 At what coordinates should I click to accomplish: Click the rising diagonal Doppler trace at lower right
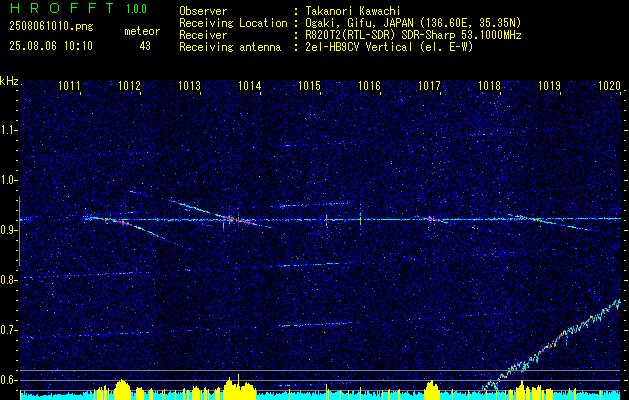550,346
